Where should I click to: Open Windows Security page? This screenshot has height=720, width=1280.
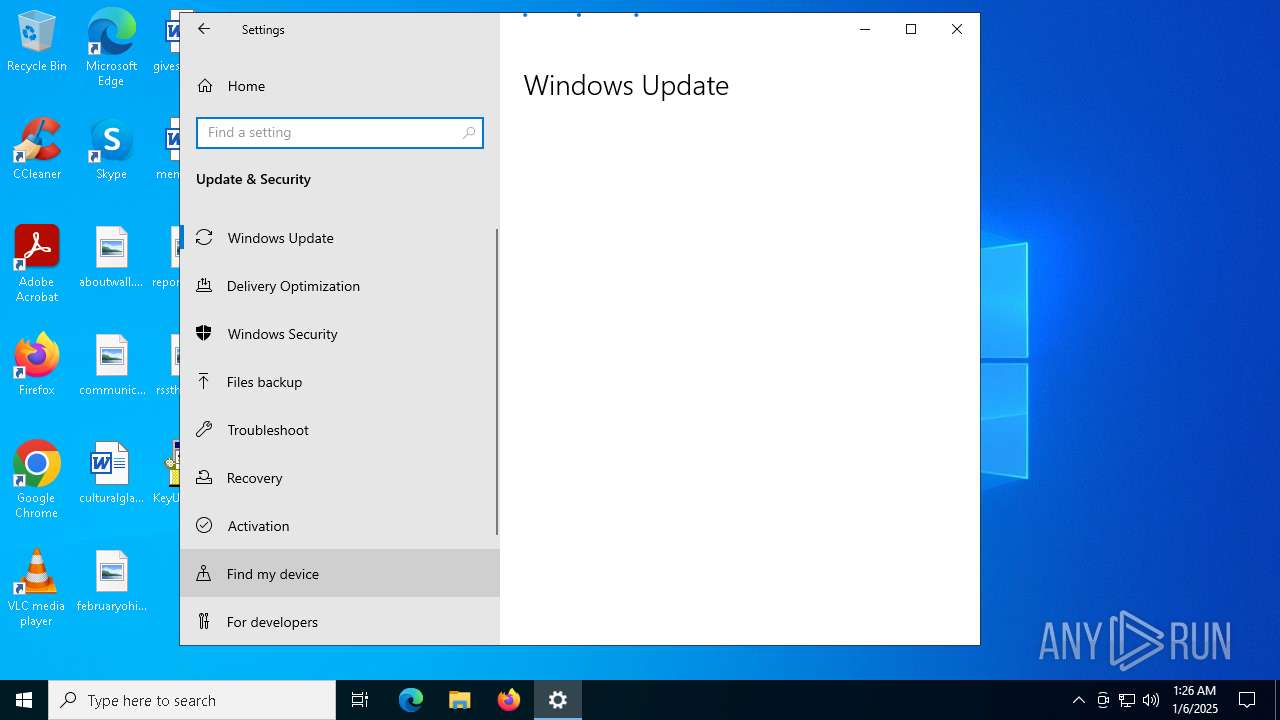coord(338,334)
